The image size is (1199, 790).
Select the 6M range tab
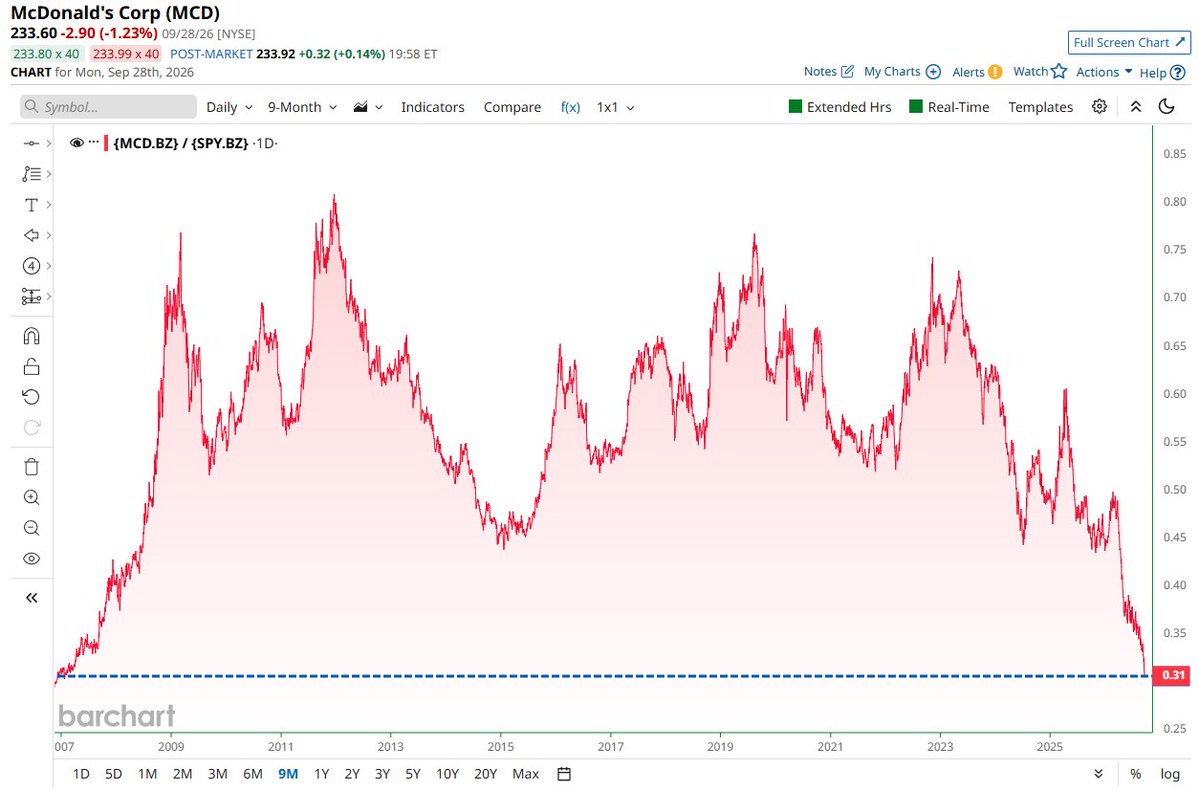[x=253, y=774]
